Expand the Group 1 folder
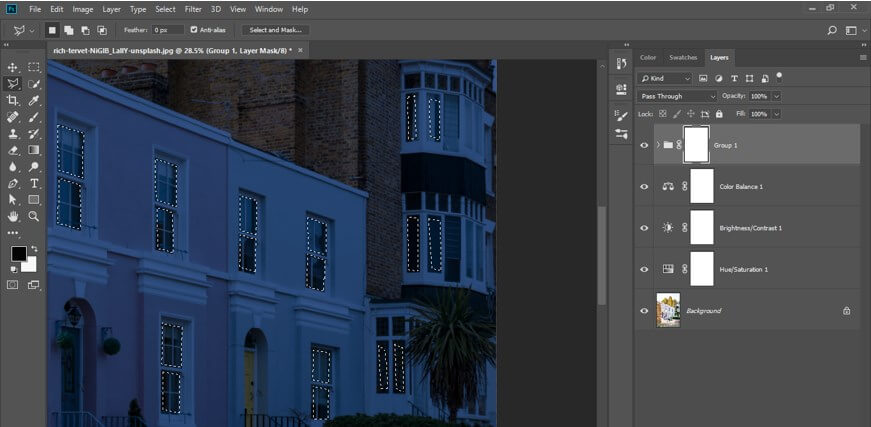Viewport: 871px width, 427px height. [658, 145]
